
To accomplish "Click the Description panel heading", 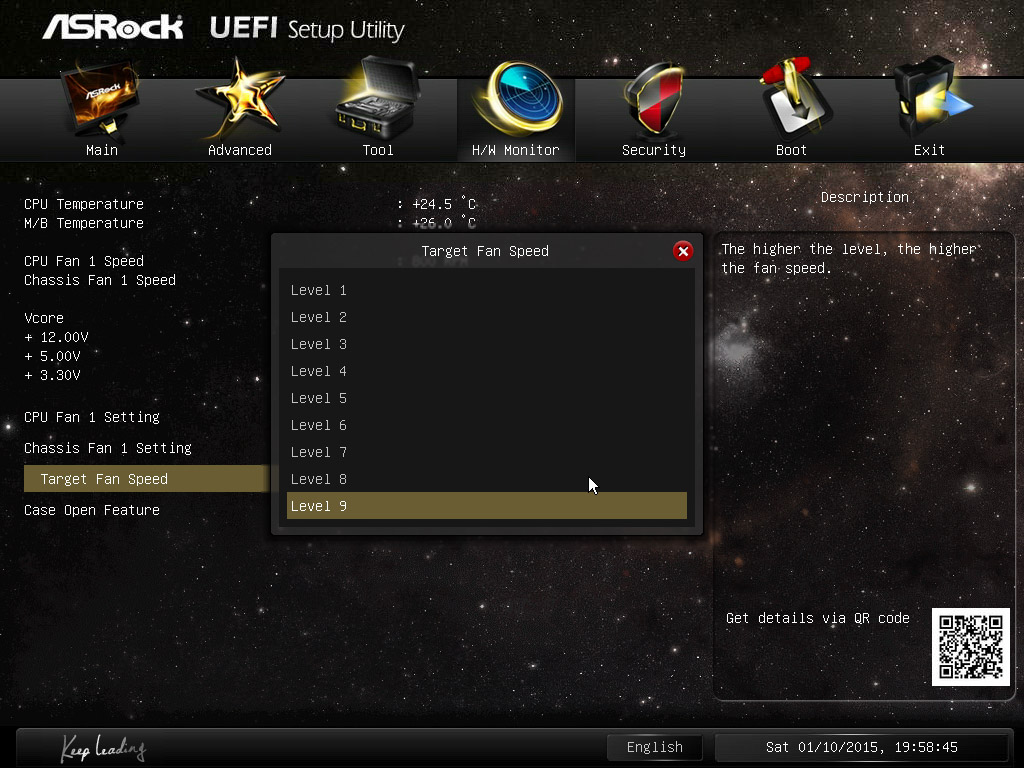I will (x=865, y=197).
